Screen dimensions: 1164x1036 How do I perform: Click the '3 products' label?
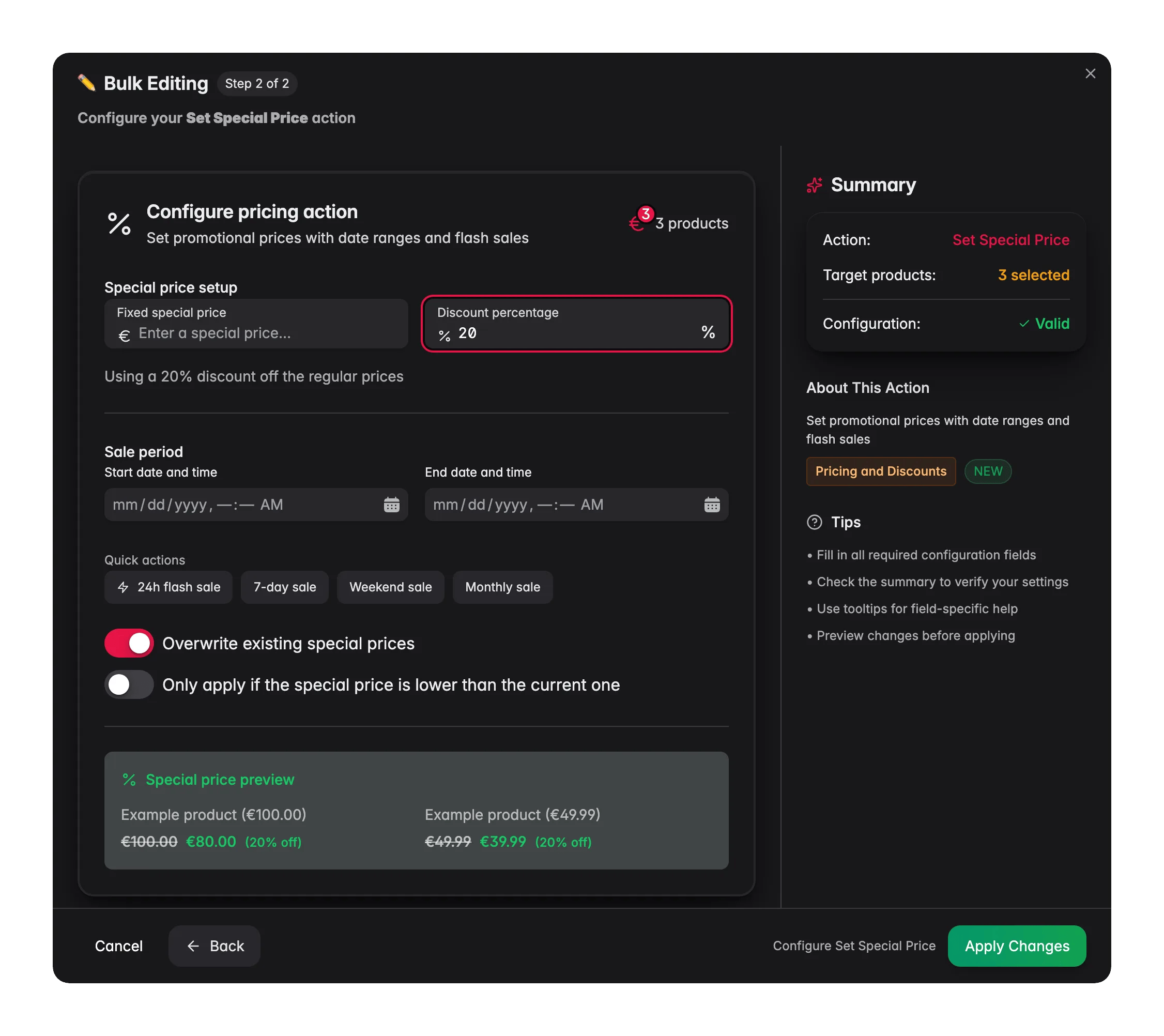coord(692,224)
